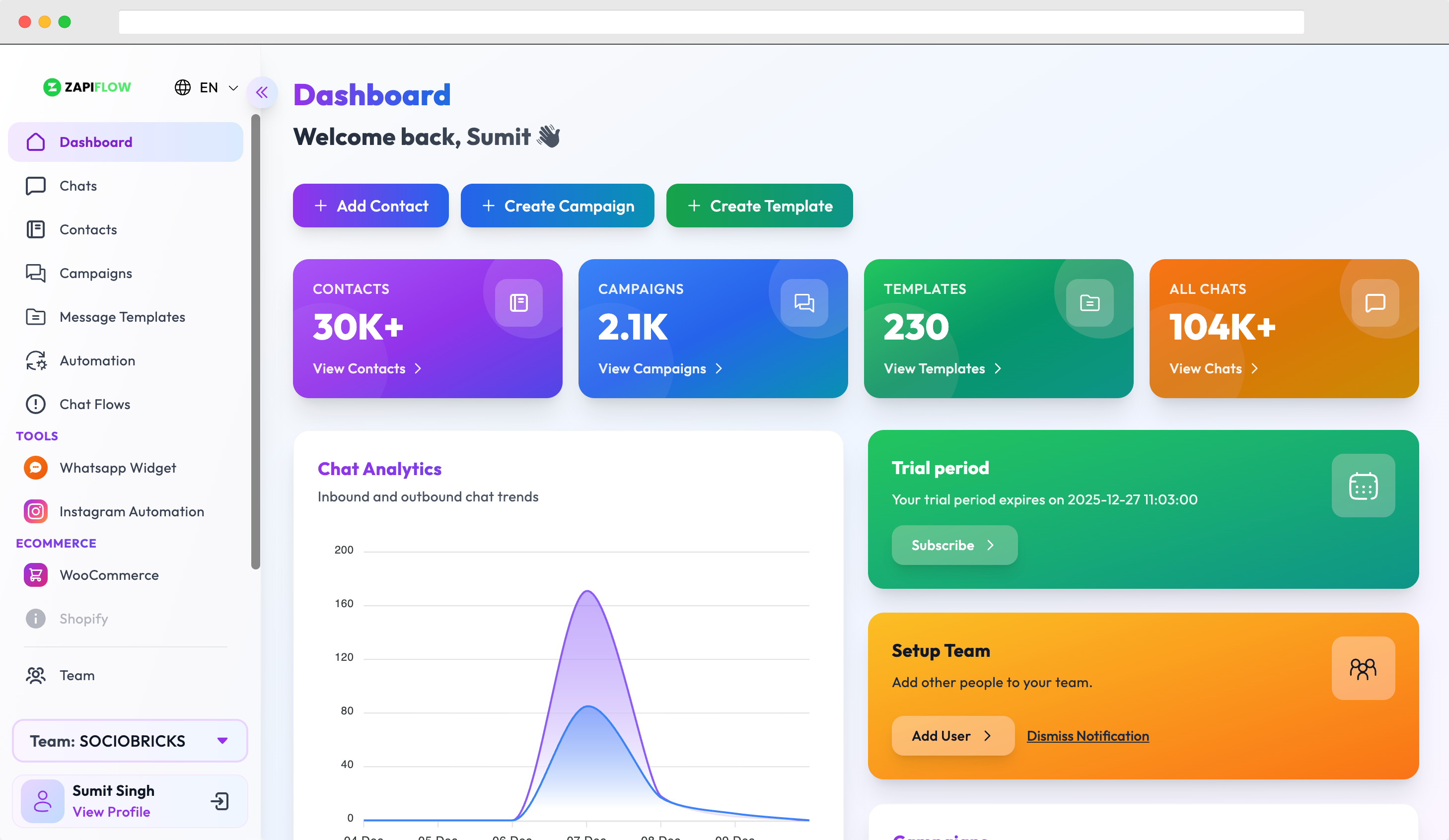The image size is (1449, 840).
Task: Click the browser address bar
Action: pos(711,22)
